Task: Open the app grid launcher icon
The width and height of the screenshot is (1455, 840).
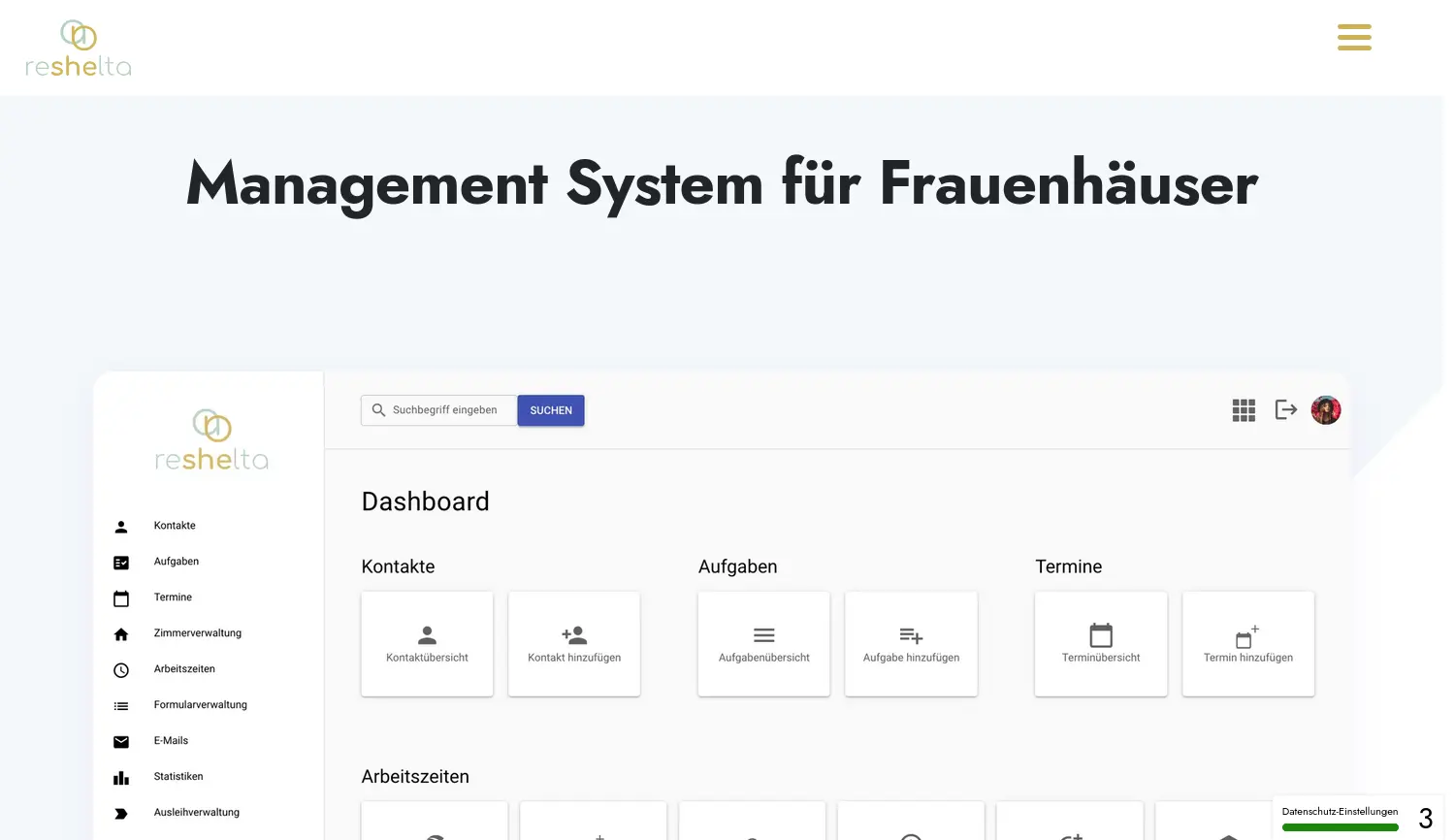Action: click(x=1243, y=409)
